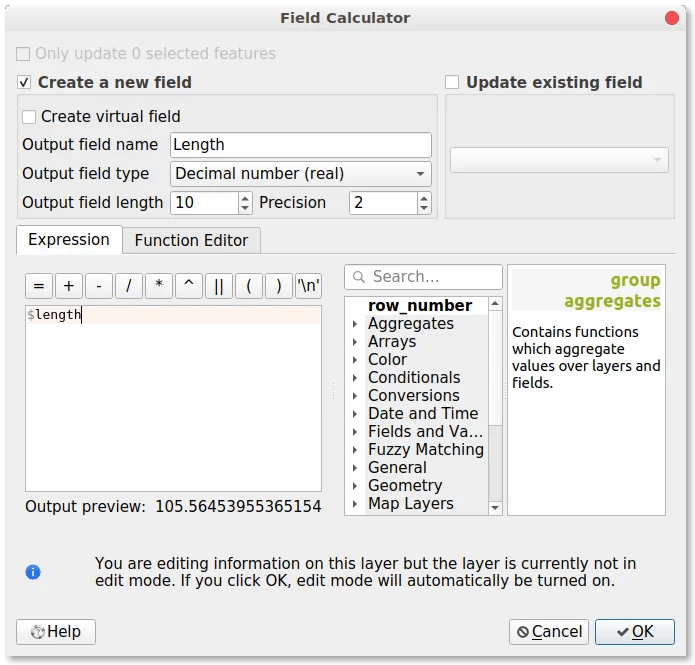This screenshot has width=695, height=665.
Task: Expand the Fuzzy Matching group
Action: [355, 450]
